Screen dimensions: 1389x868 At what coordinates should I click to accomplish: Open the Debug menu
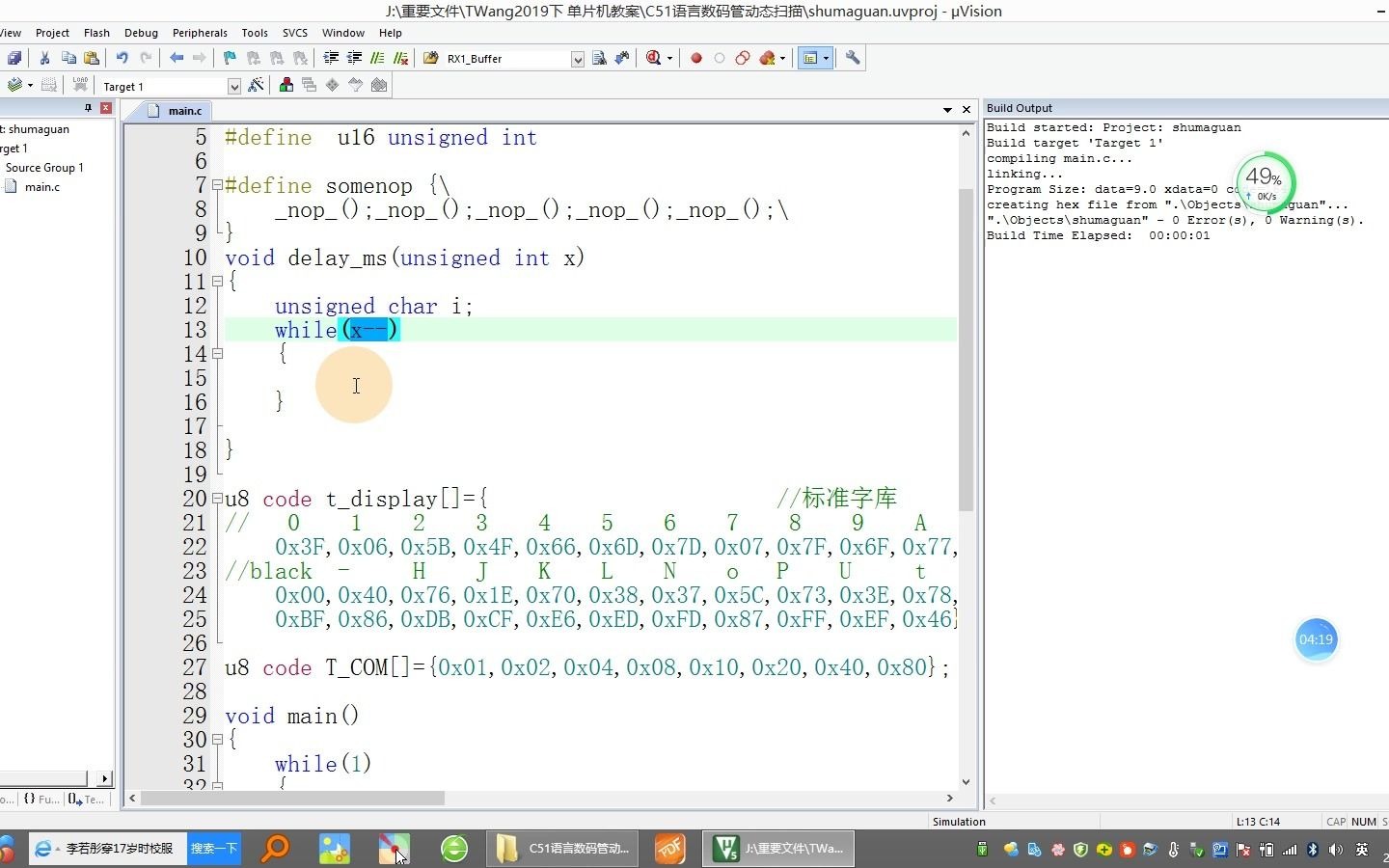[141, 33]
